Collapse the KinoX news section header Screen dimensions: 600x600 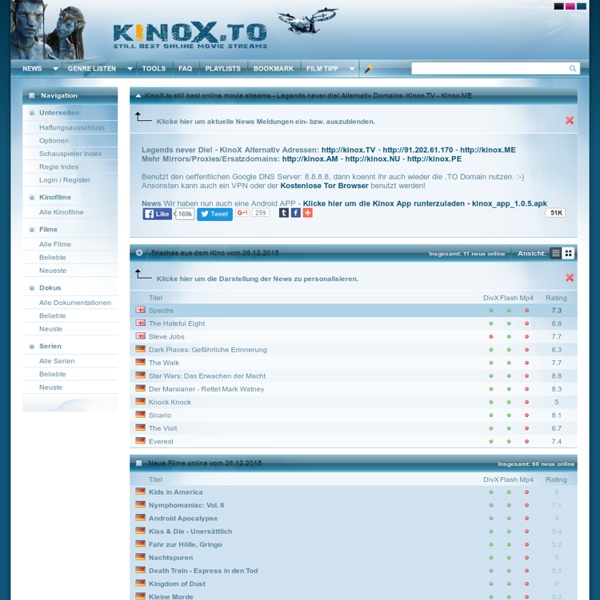pos(138,96)
